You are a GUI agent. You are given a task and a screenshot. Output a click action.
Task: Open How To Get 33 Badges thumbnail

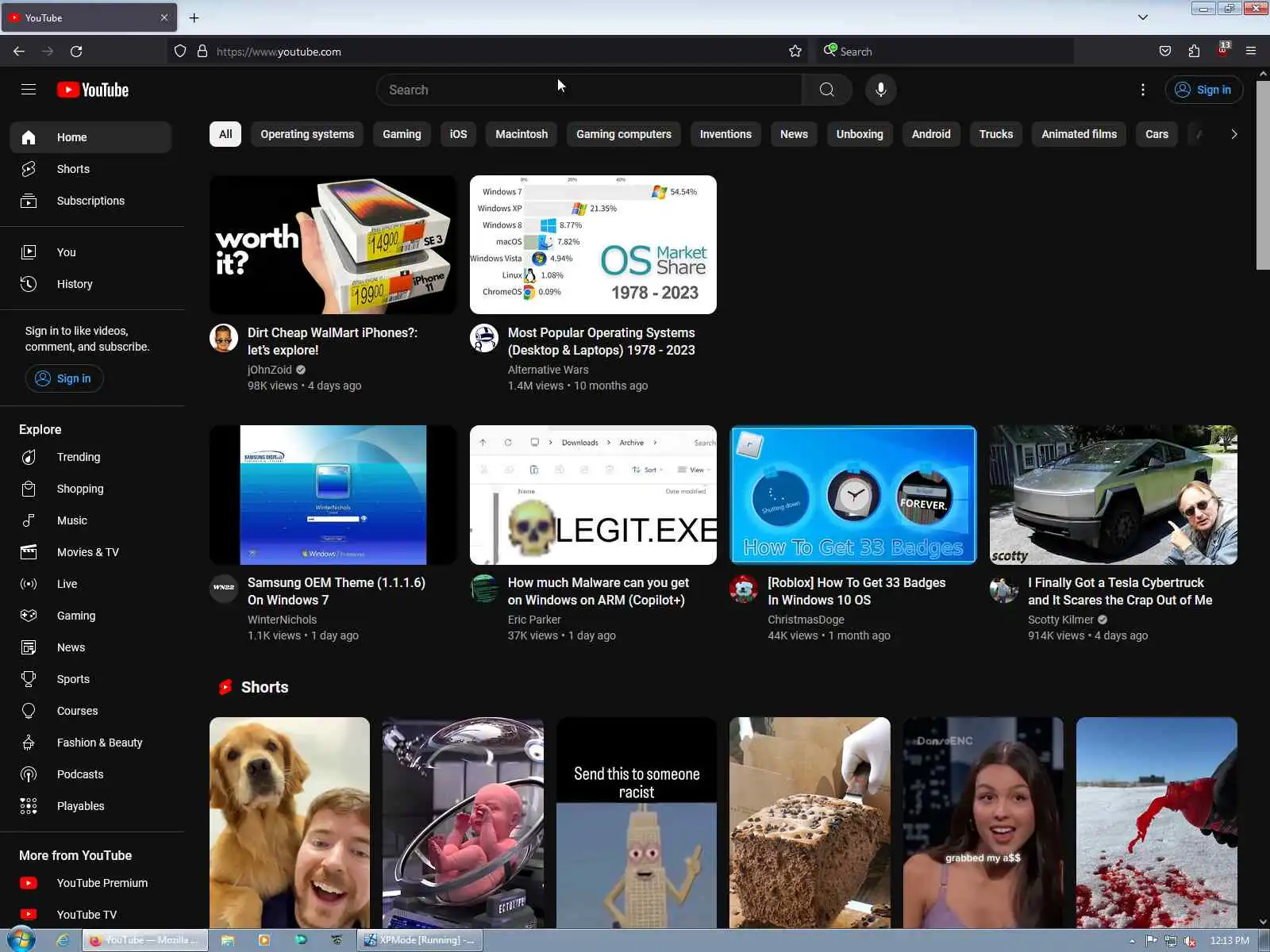pos(853,495)
